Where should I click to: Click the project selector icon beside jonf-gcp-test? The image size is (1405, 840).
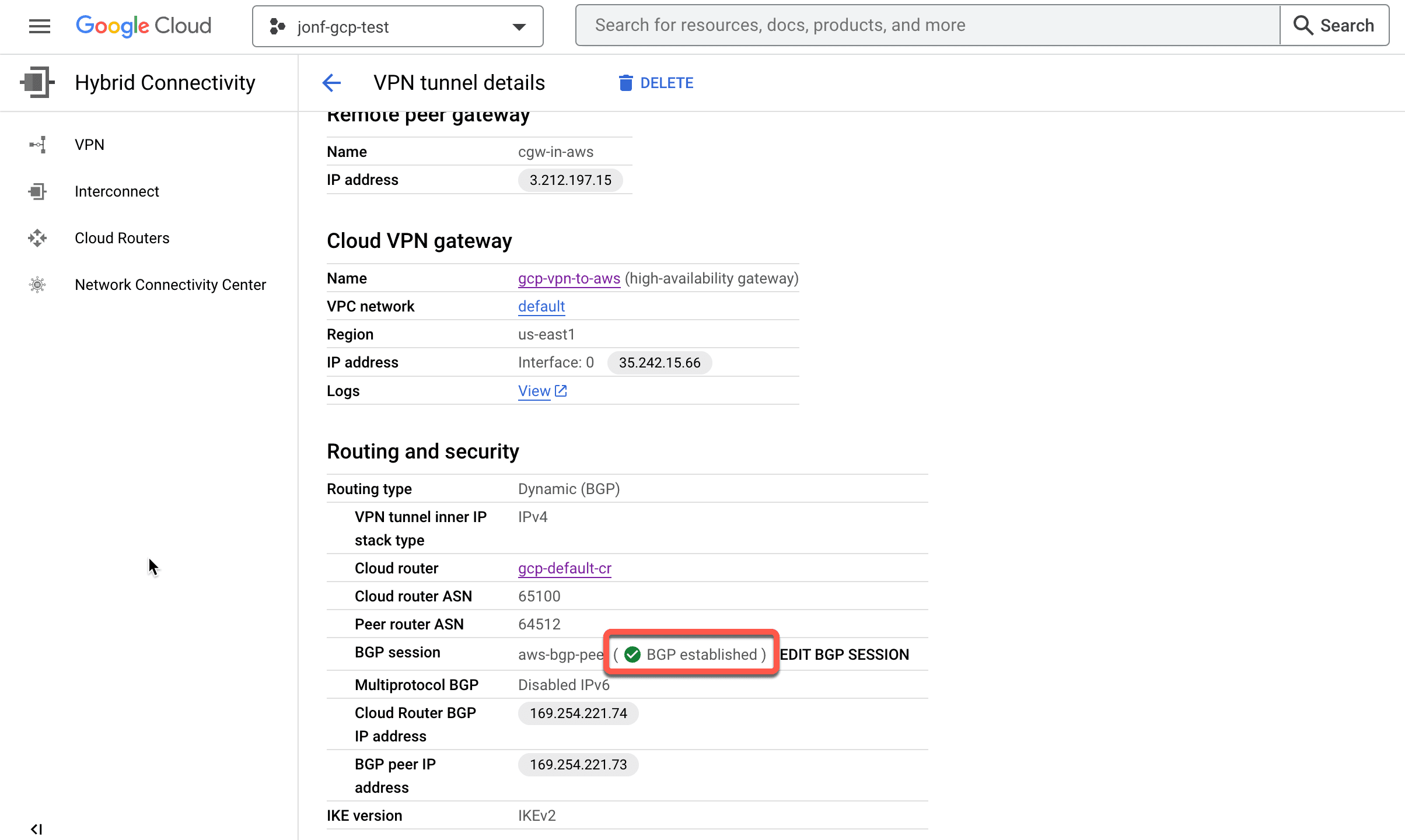(x=277, y=26)
